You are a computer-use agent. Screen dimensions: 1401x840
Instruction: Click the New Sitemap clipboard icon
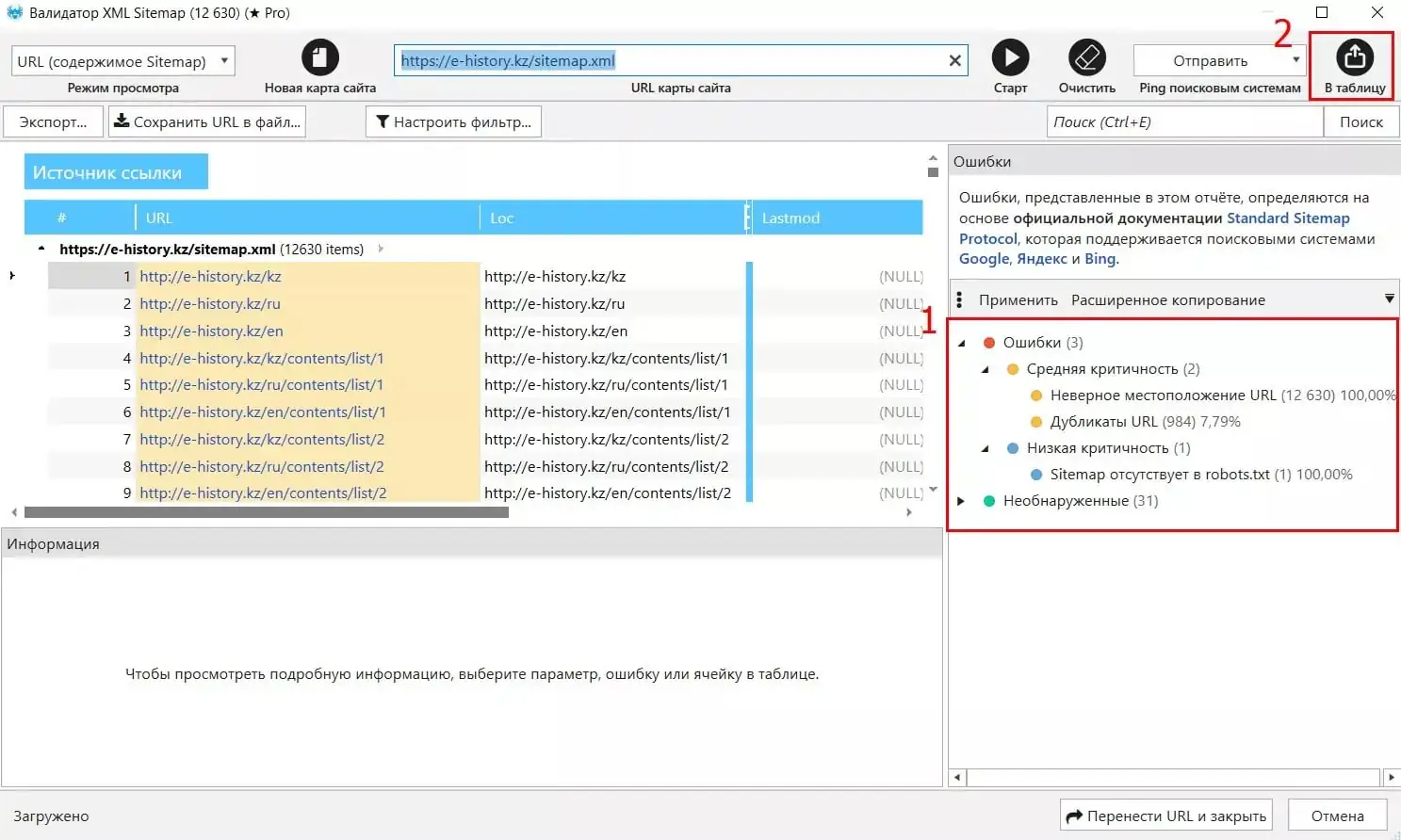tap(320, 57)
